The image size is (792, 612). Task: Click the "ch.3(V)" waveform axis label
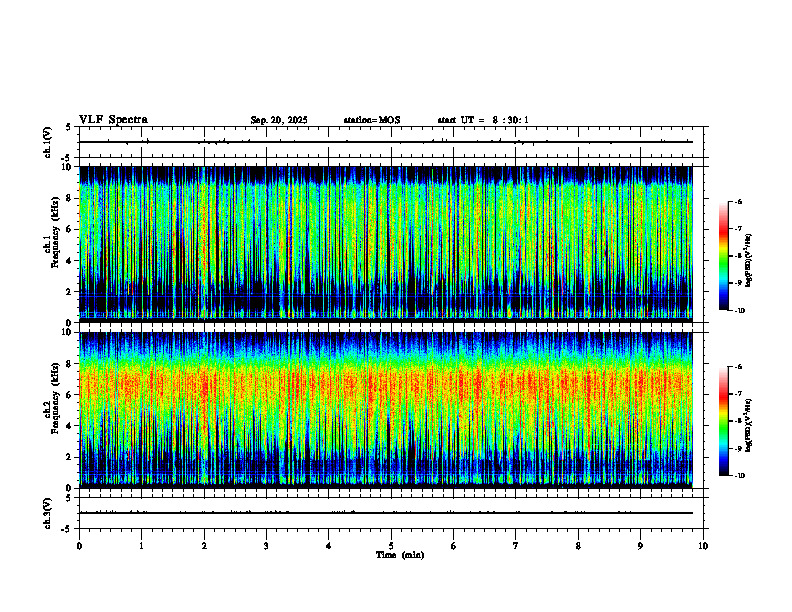48,513
